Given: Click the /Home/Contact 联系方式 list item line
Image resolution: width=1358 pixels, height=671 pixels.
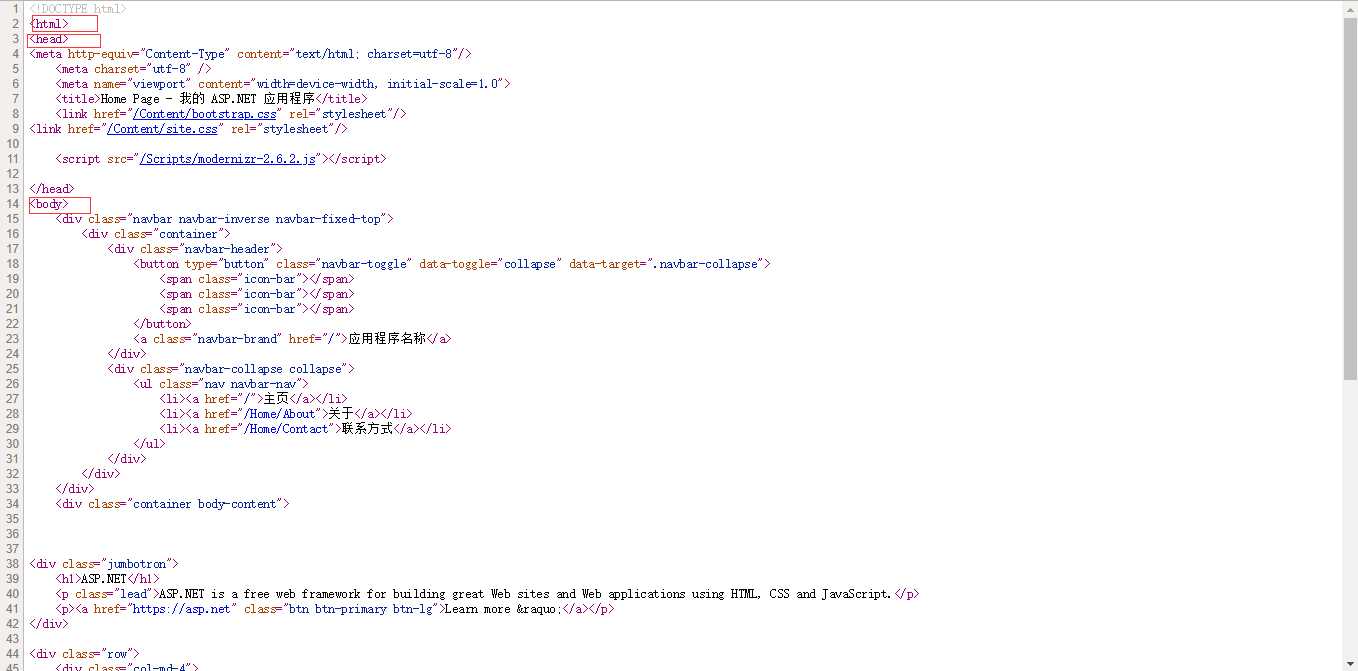Looking at the screenshot, I should point(305,429).
